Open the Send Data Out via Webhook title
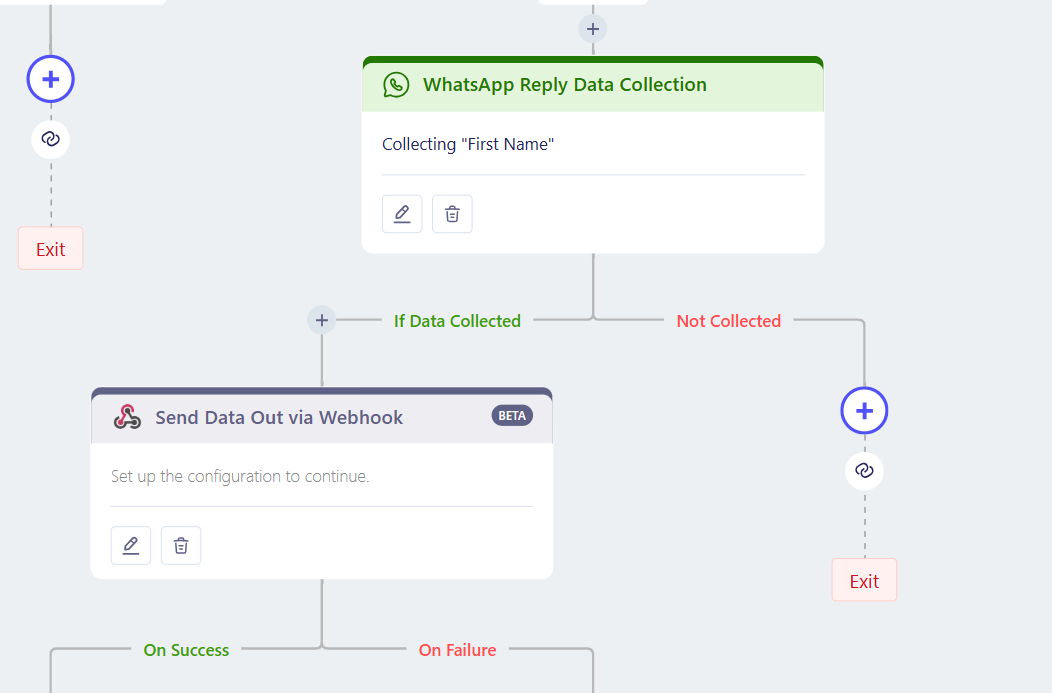 tap(279, 417)
